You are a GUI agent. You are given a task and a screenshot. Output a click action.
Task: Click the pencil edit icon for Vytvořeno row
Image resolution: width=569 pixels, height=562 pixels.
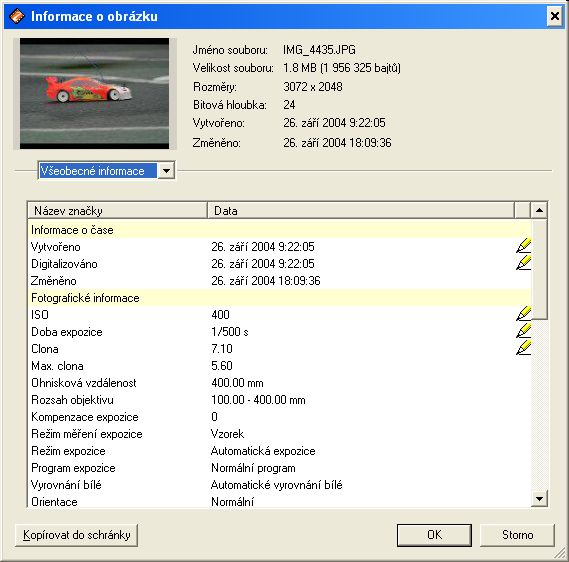coord(523,246)
